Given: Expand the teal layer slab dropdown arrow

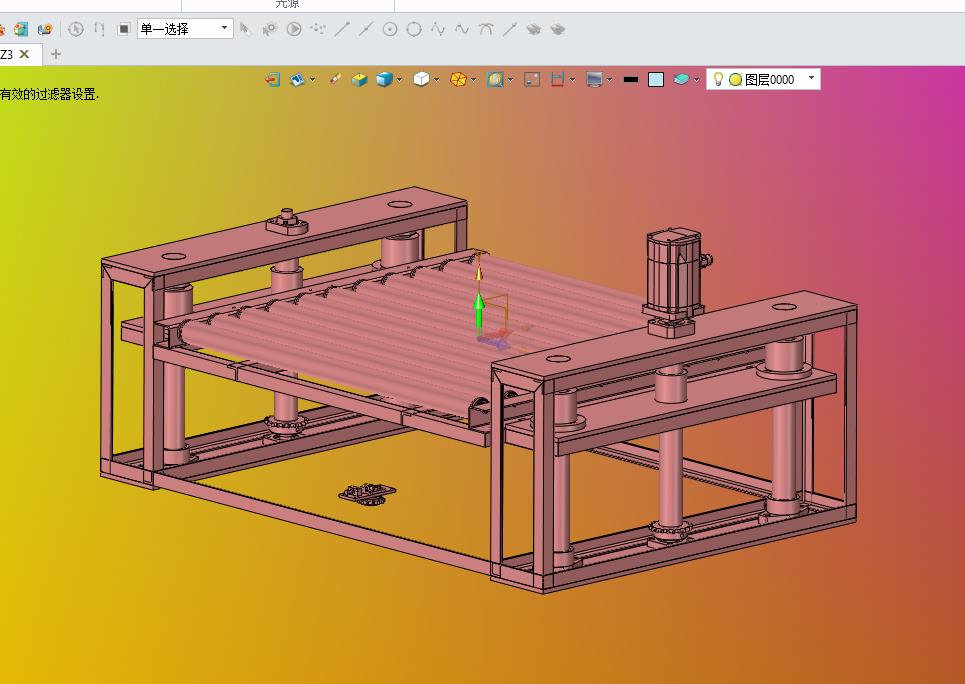Looking at the screenshot, I should [696, 79].
